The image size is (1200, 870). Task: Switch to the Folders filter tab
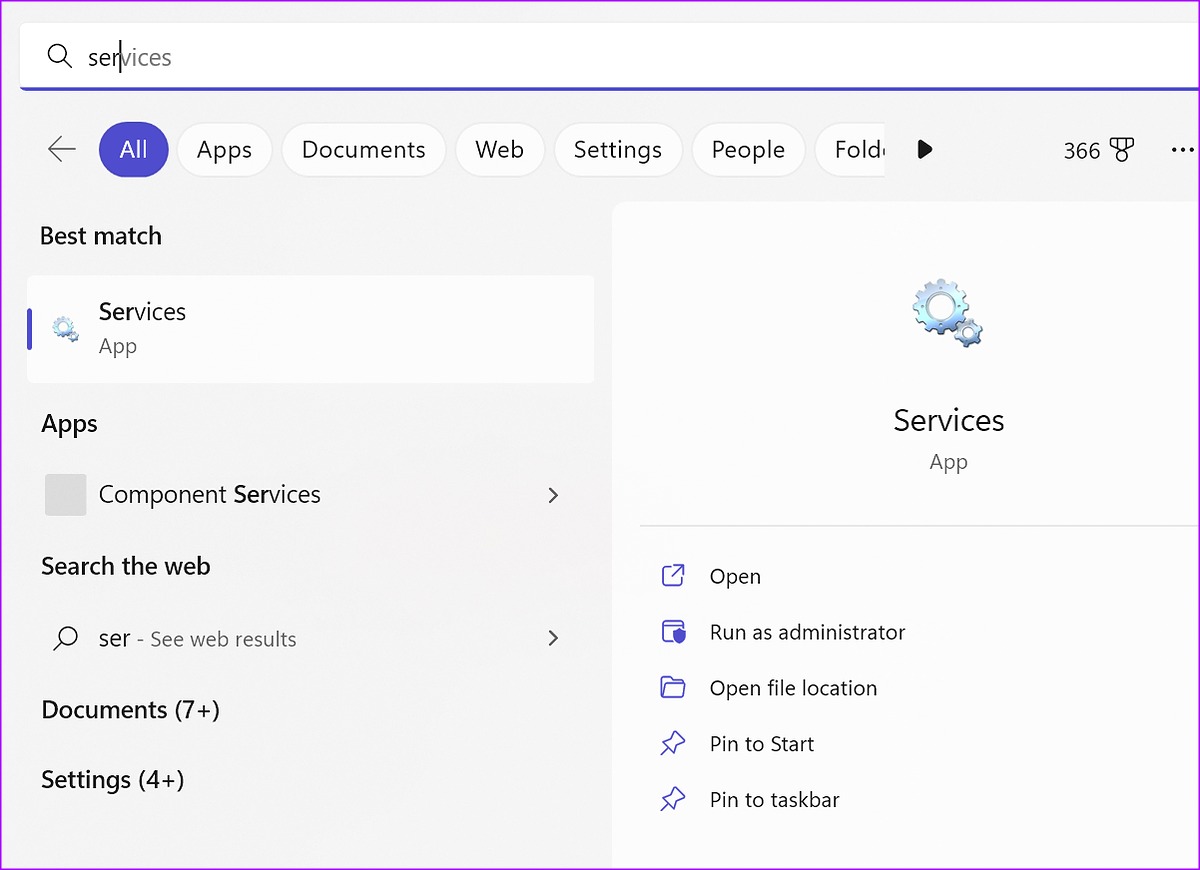(x=850, y=150)
